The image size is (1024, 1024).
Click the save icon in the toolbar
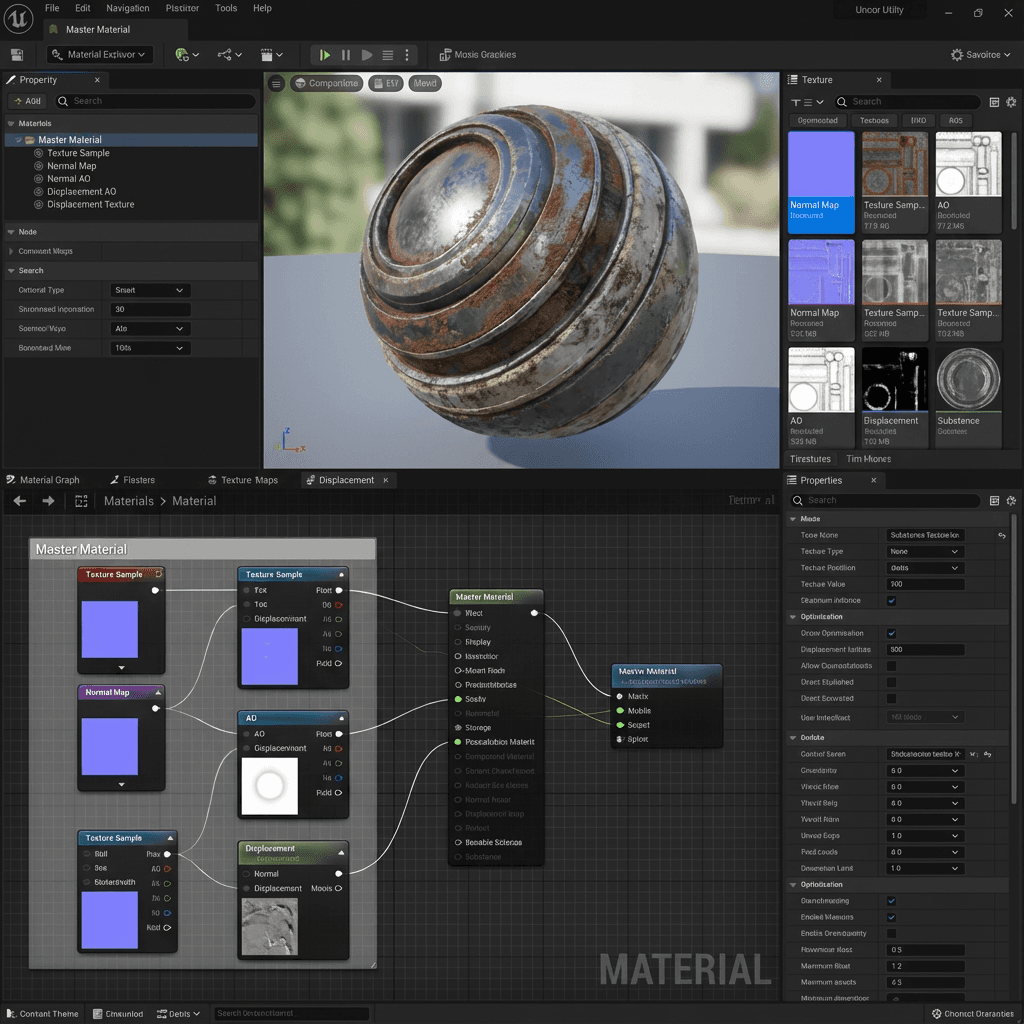(x=17, y=55)
